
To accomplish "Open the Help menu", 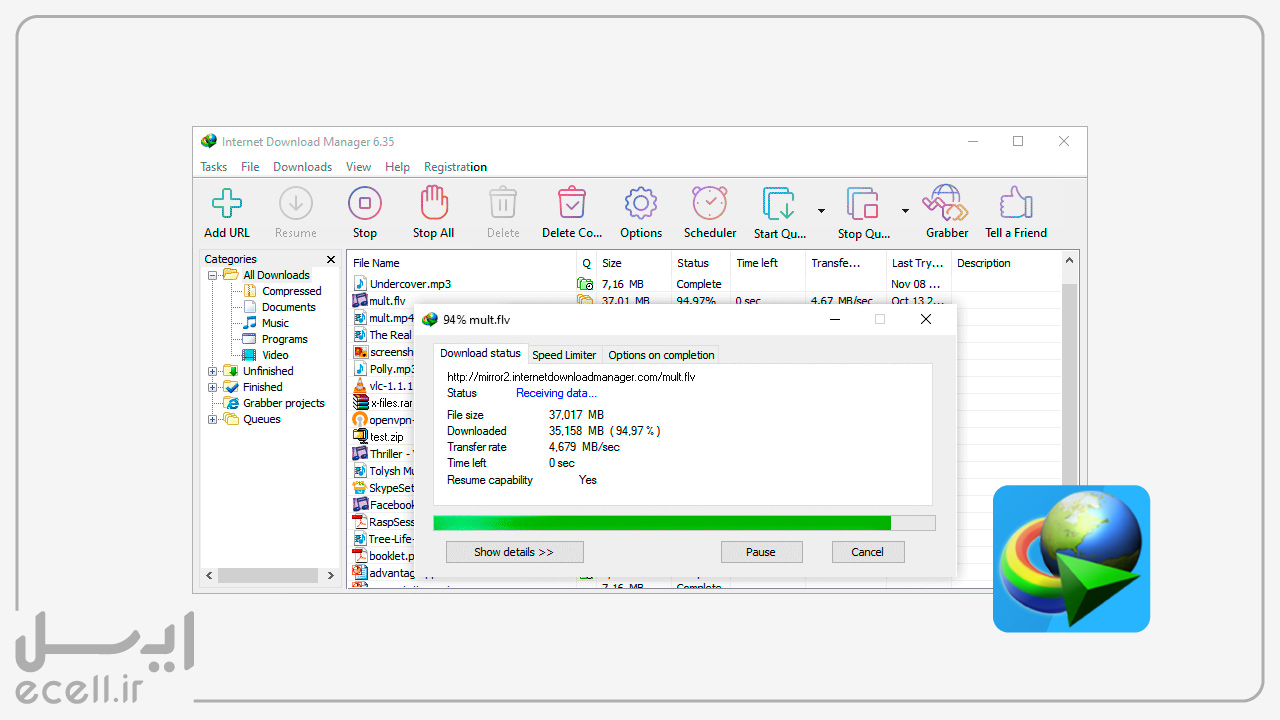I will tap(397, 167).
